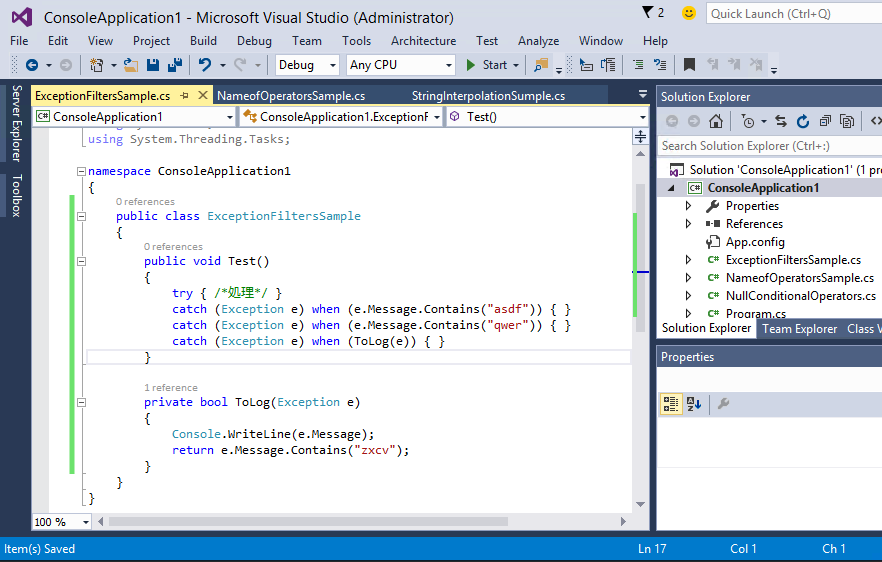The height and width of the screenshot is (562, 882).
Task: Click View Code icon in Solution Explorer
Action: click(x=875, y=121)
